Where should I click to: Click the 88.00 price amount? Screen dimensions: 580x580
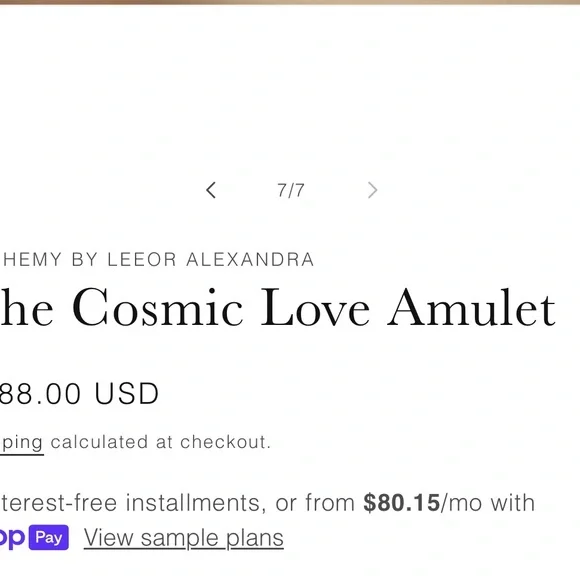point(40,394)
